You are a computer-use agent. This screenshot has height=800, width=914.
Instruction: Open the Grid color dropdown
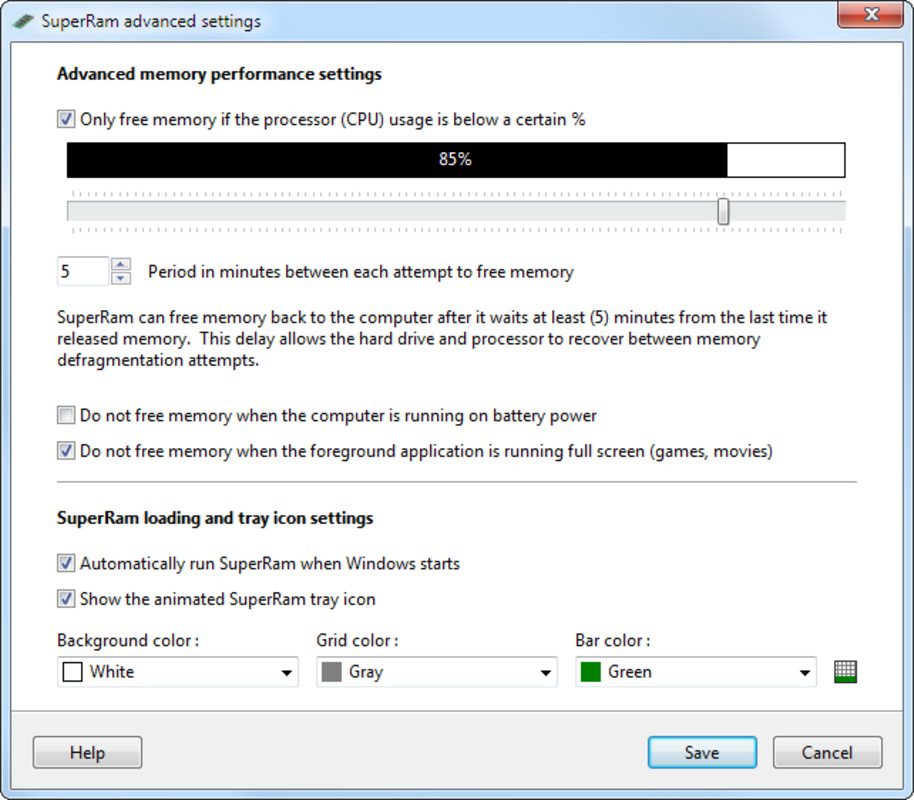tap(437, 672)
